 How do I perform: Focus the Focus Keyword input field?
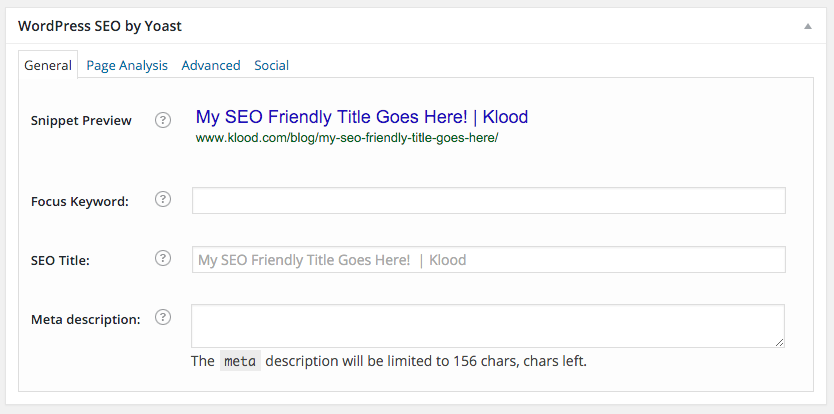[488, 200]
